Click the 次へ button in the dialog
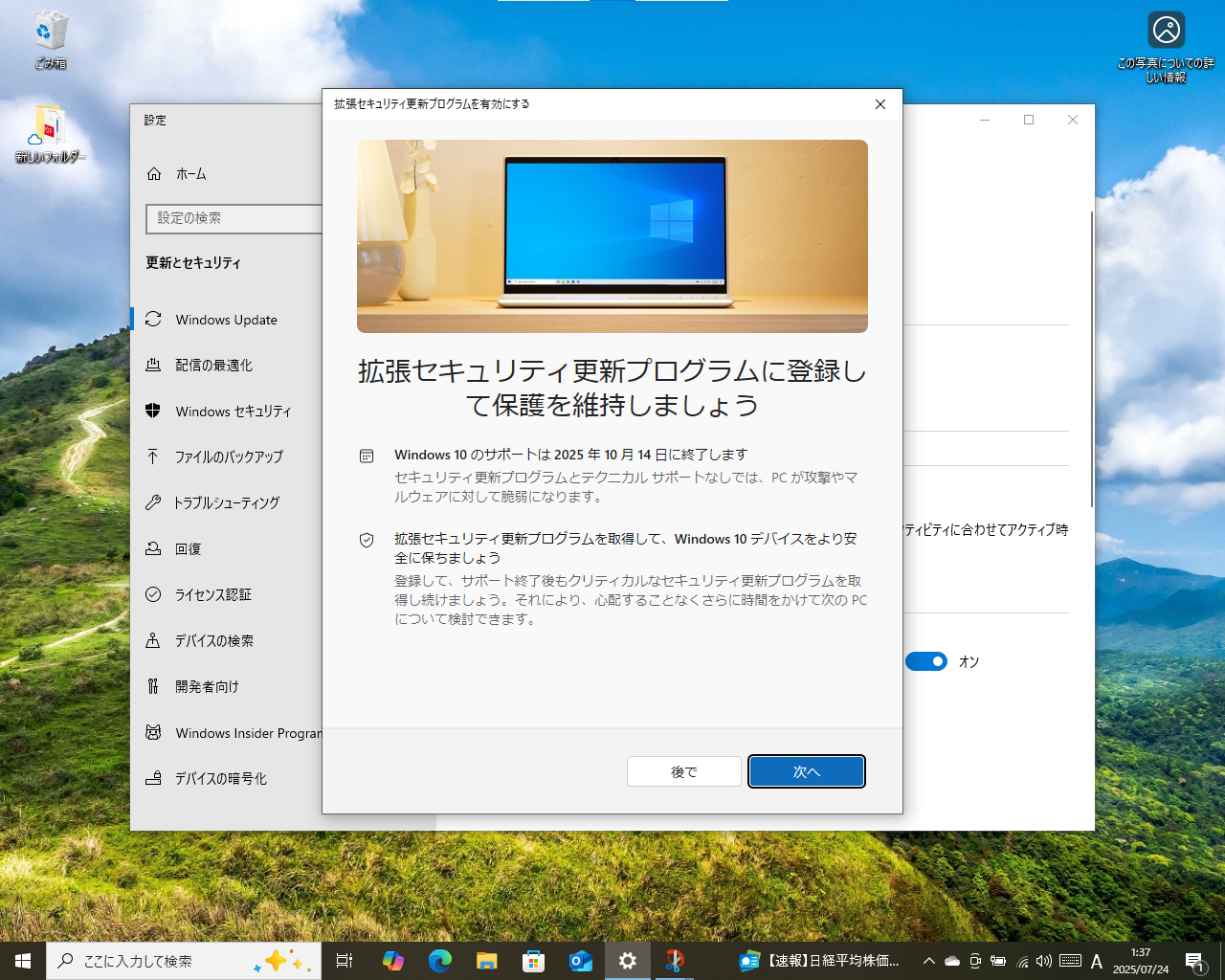Viewport: 1225px width, 980px height. [x=807, y=771]
